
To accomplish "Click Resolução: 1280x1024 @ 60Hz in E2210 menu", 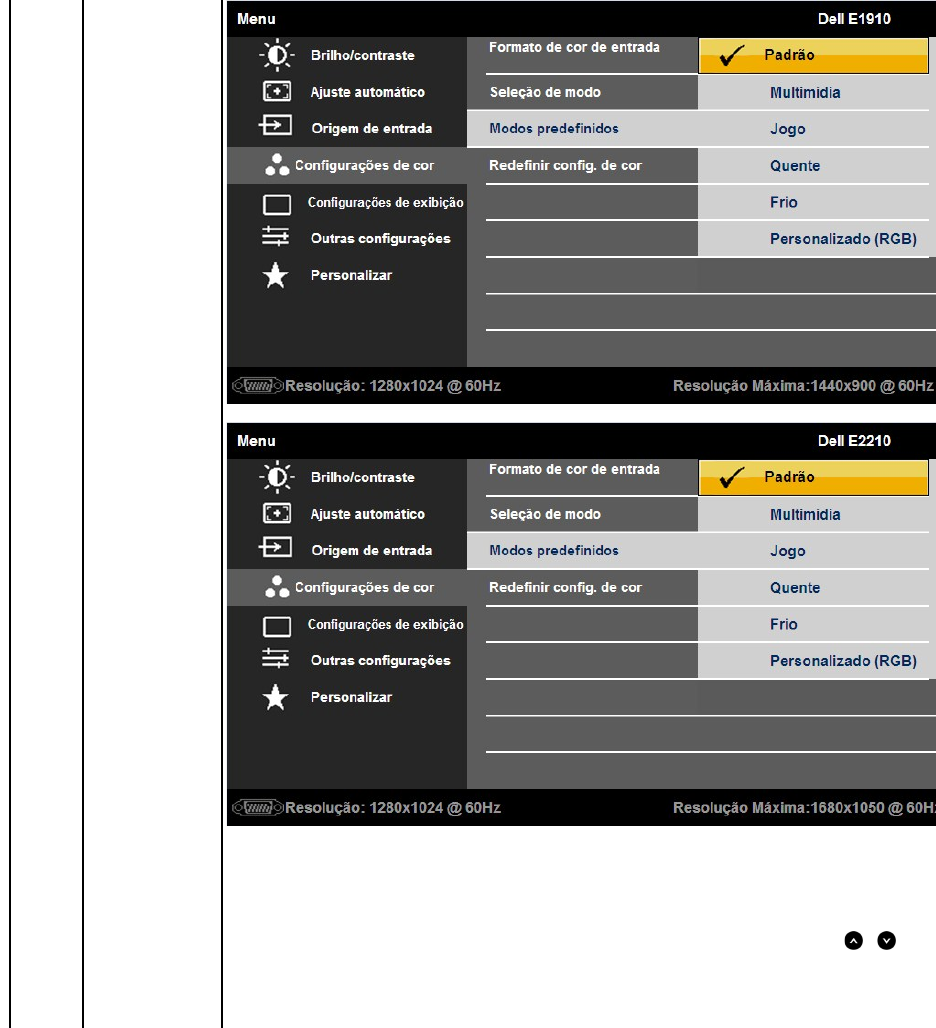I will coord(393,808).
